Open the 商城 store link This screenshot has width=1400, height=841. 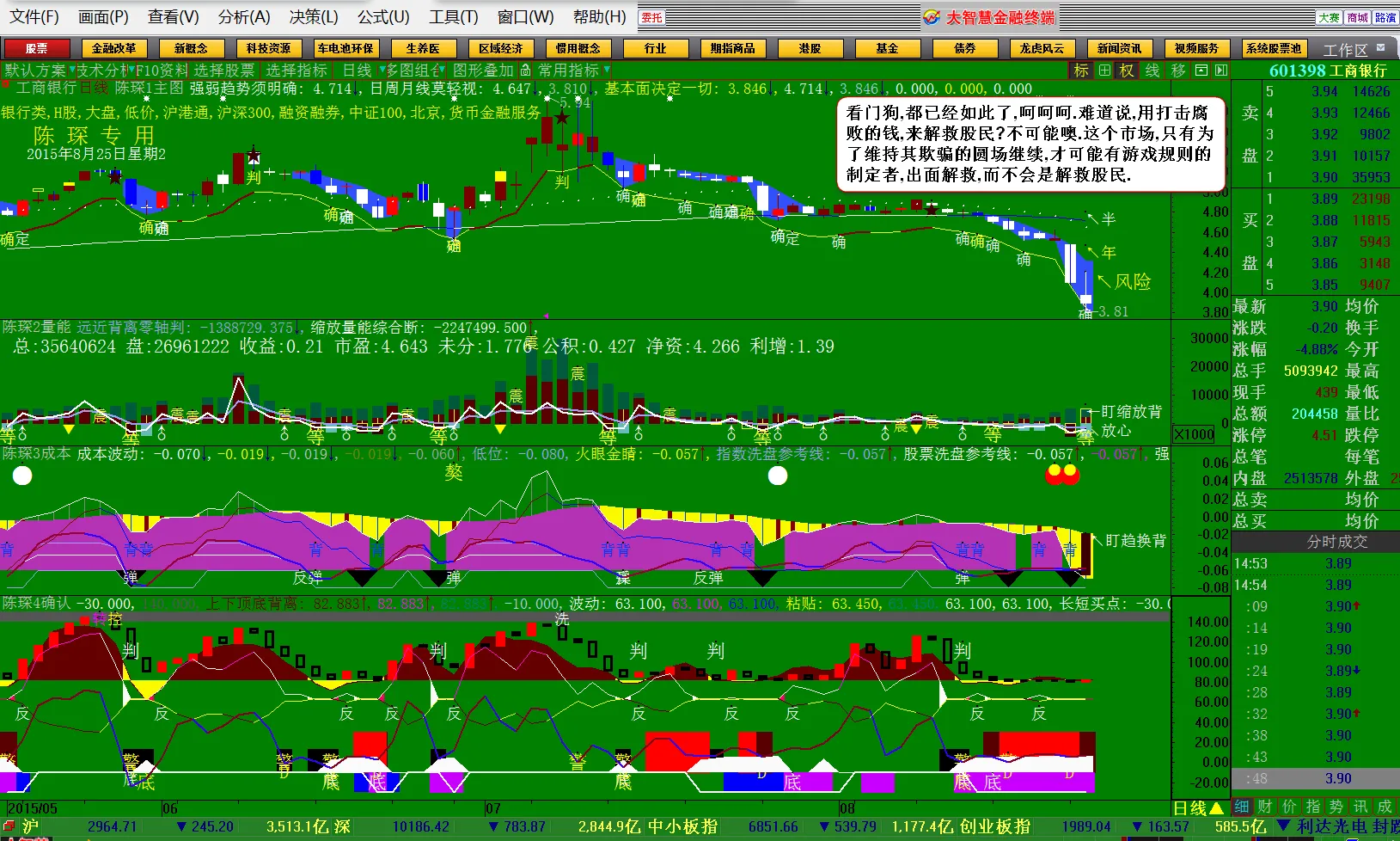pyautogui.click(x=1357, y=17)
